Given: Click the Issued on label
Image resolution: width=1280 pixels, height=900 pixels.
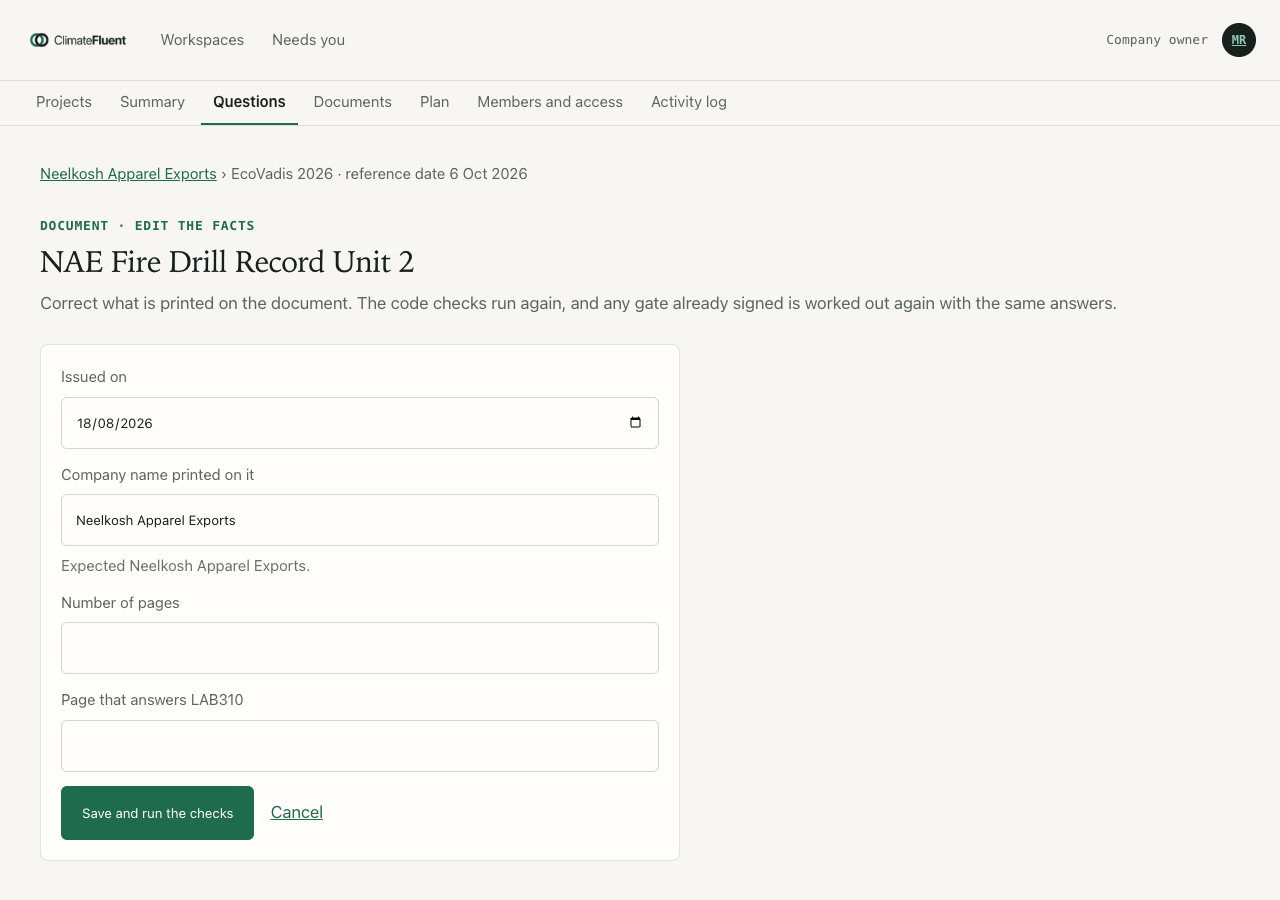Looking at the screenshot, I should 94,377.
